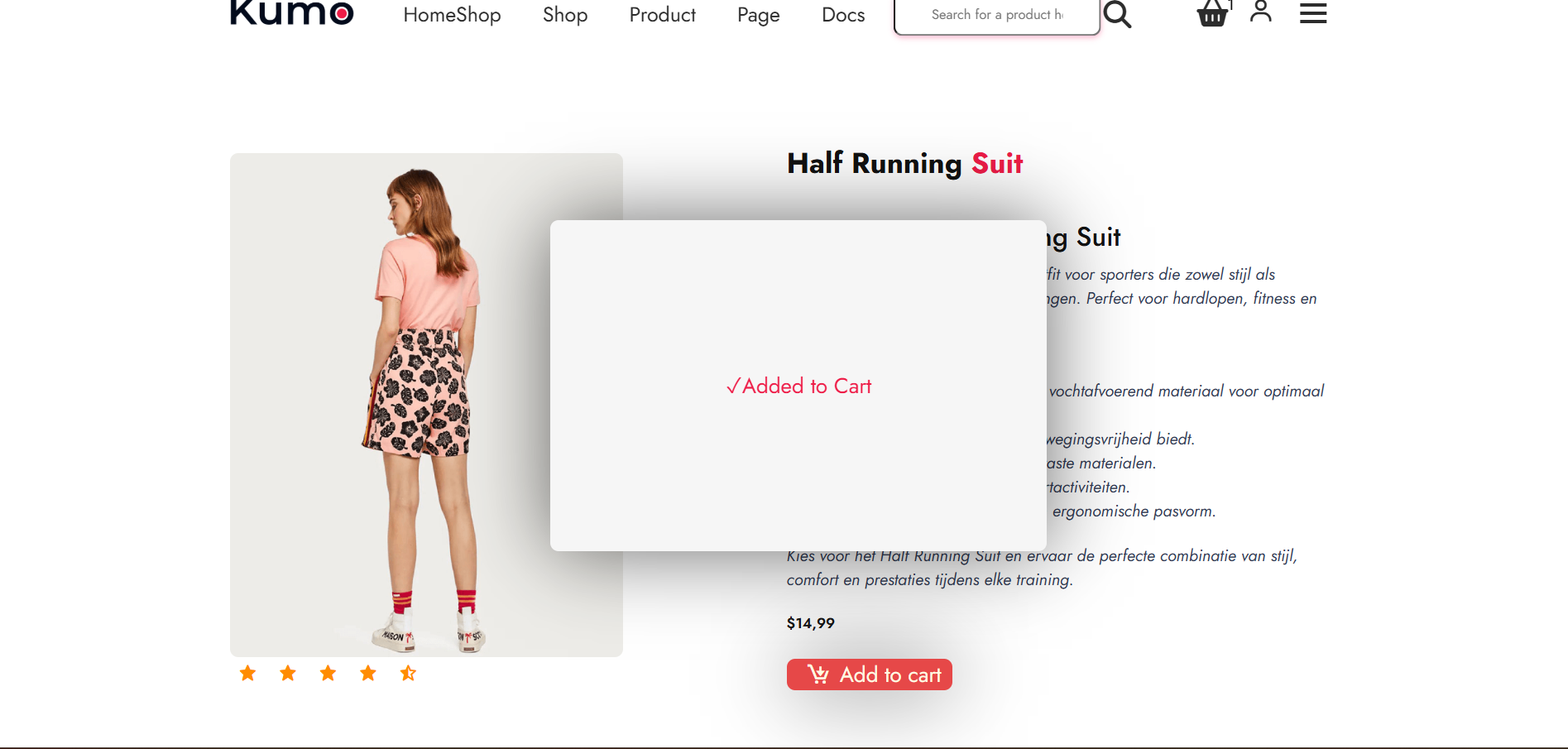Click the Half Running Suit heading
This screenshot has height=749, width=1568.
[904, 163]
